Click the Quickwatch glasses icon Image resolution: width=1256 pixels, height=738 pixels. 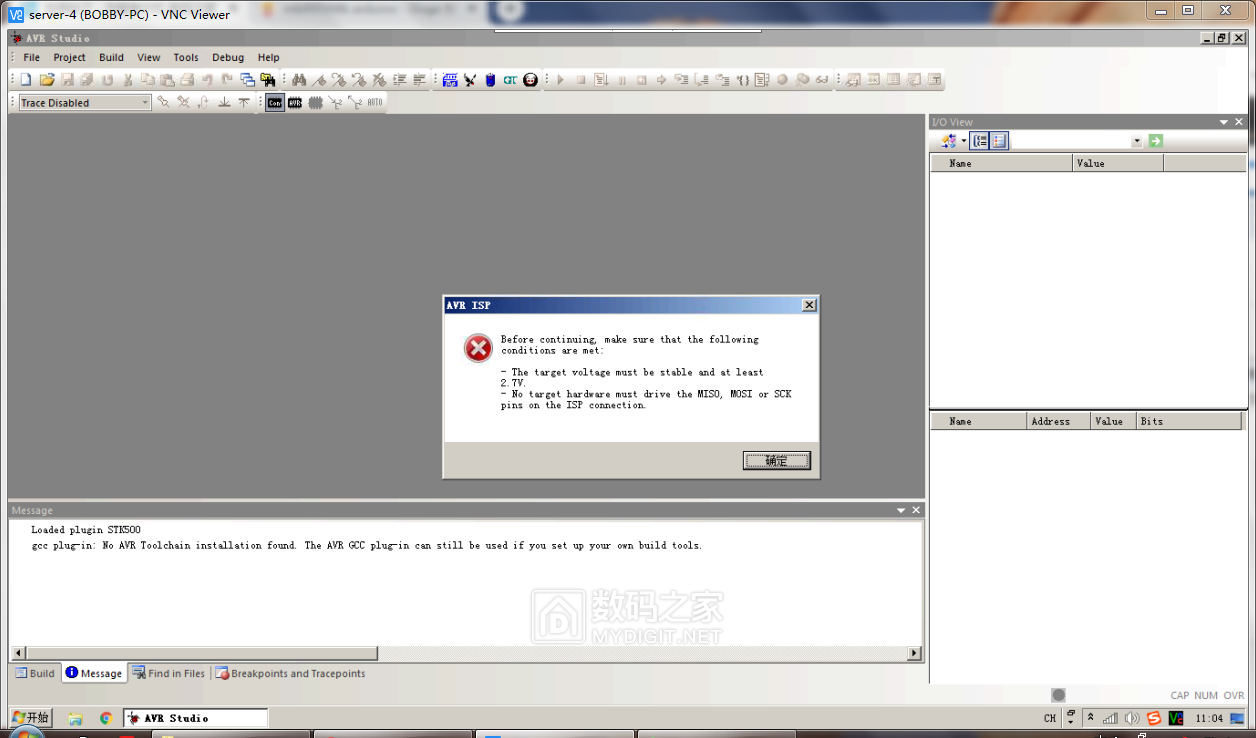pyautogui.click(x=822, y=79)
